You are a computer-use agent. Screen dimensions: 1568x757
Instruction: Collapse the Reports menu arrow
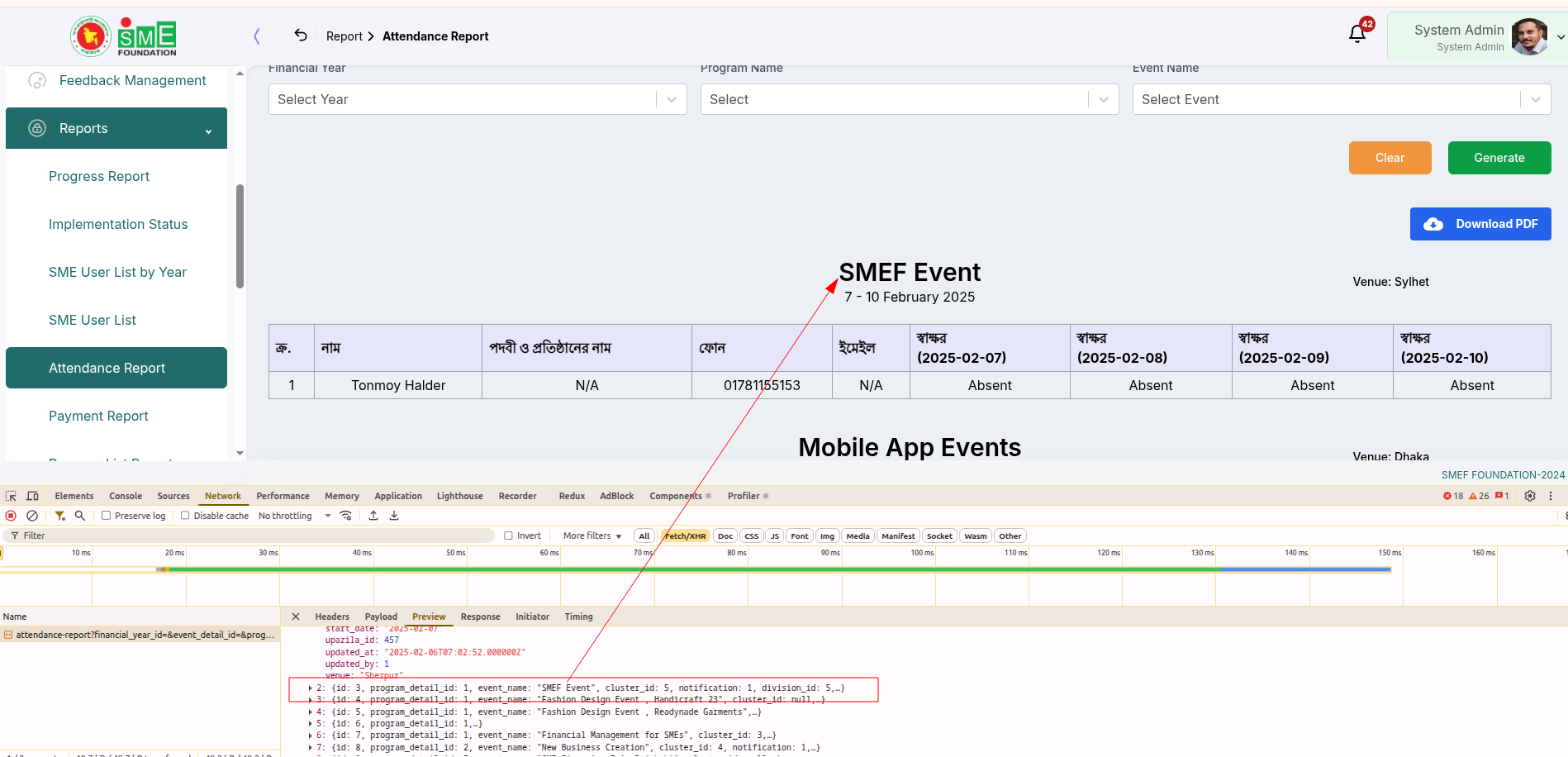coord(209,131)
